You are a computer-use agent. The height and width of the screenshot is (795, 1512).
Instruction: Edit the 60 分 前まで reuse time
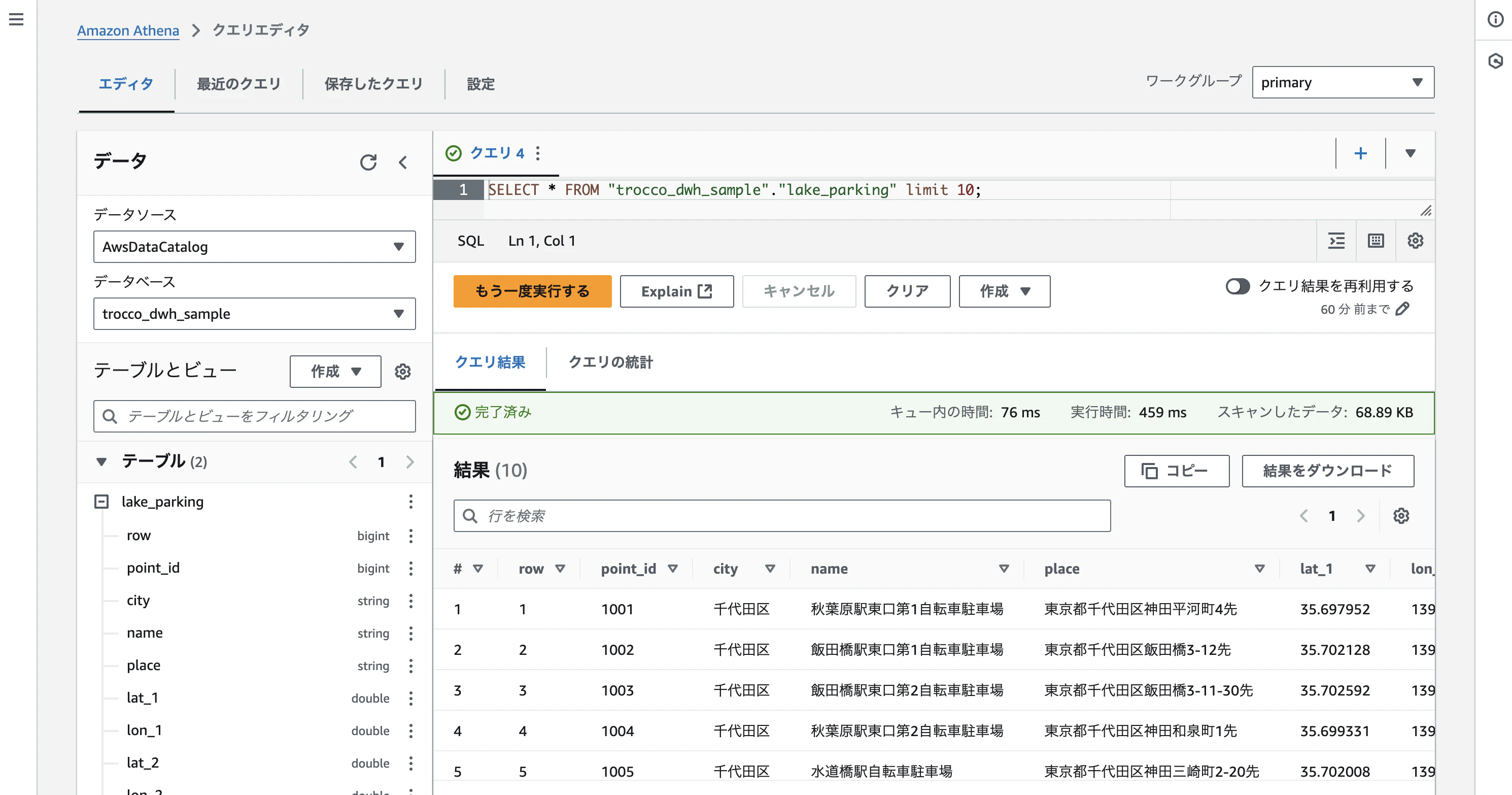point(1403,309)
